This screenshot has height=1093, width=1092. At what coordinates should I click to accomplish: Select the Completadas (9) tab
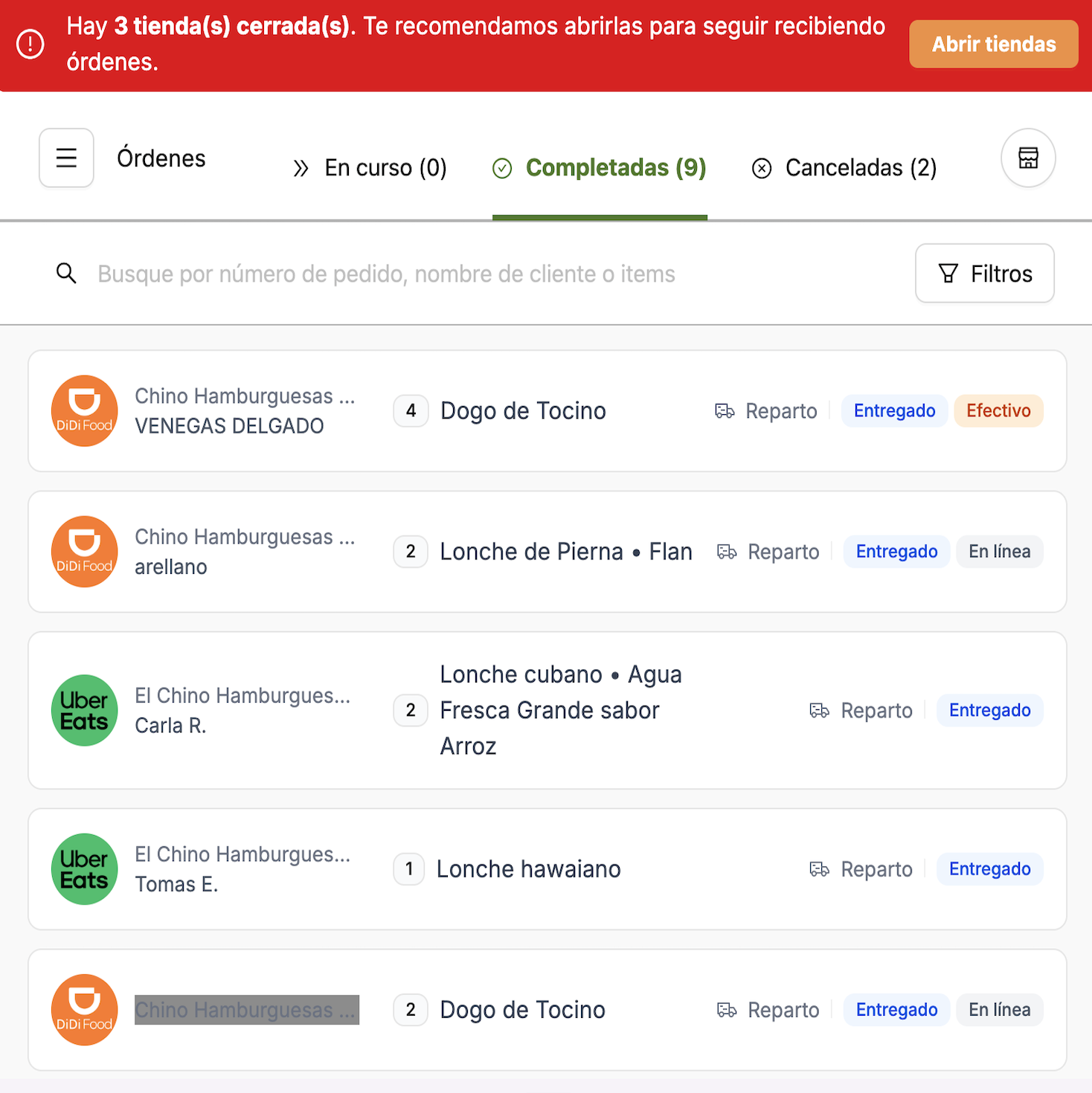(600, 168)
